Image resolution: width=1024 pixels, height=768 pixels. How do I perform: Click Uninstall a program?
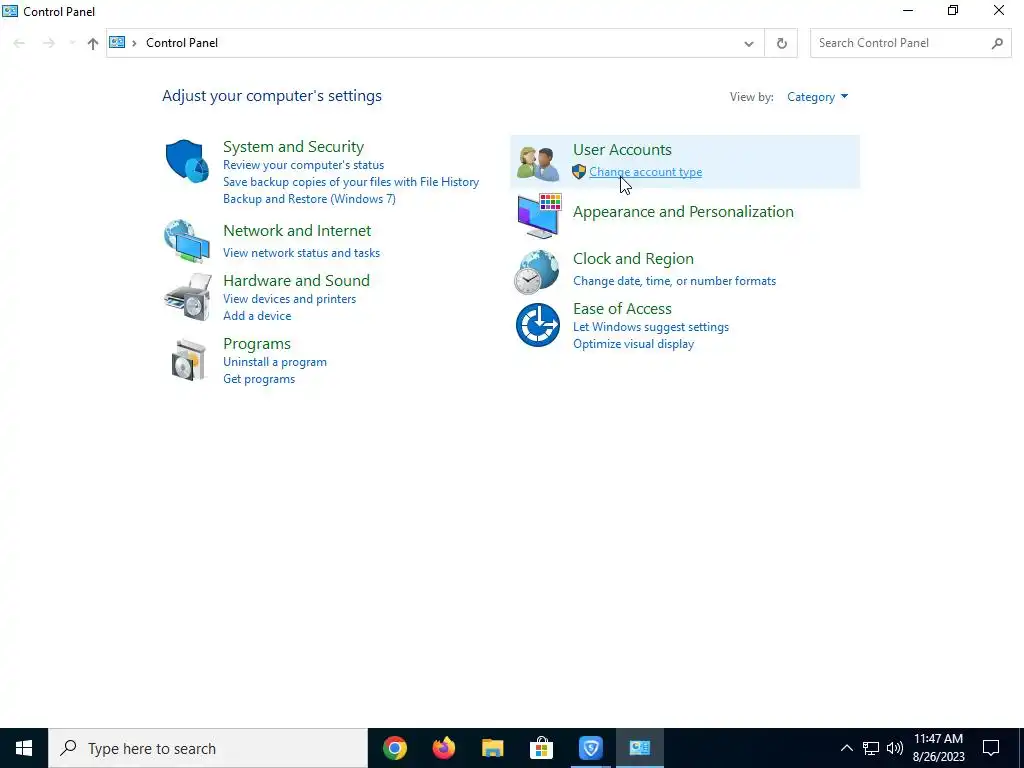click(x=275, y=362)
